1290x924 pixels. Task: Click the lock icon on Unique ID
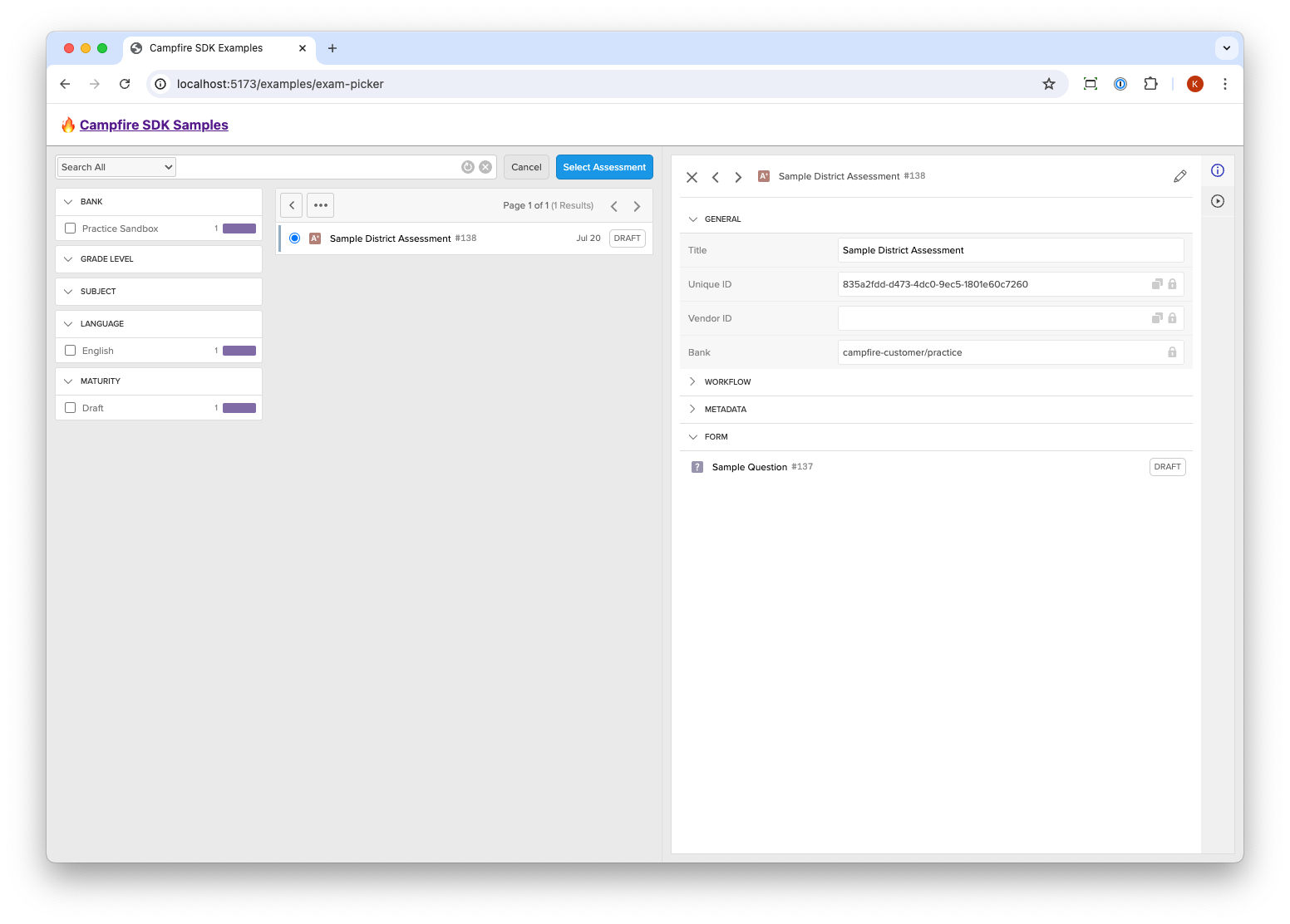[x=1172, y=284]
